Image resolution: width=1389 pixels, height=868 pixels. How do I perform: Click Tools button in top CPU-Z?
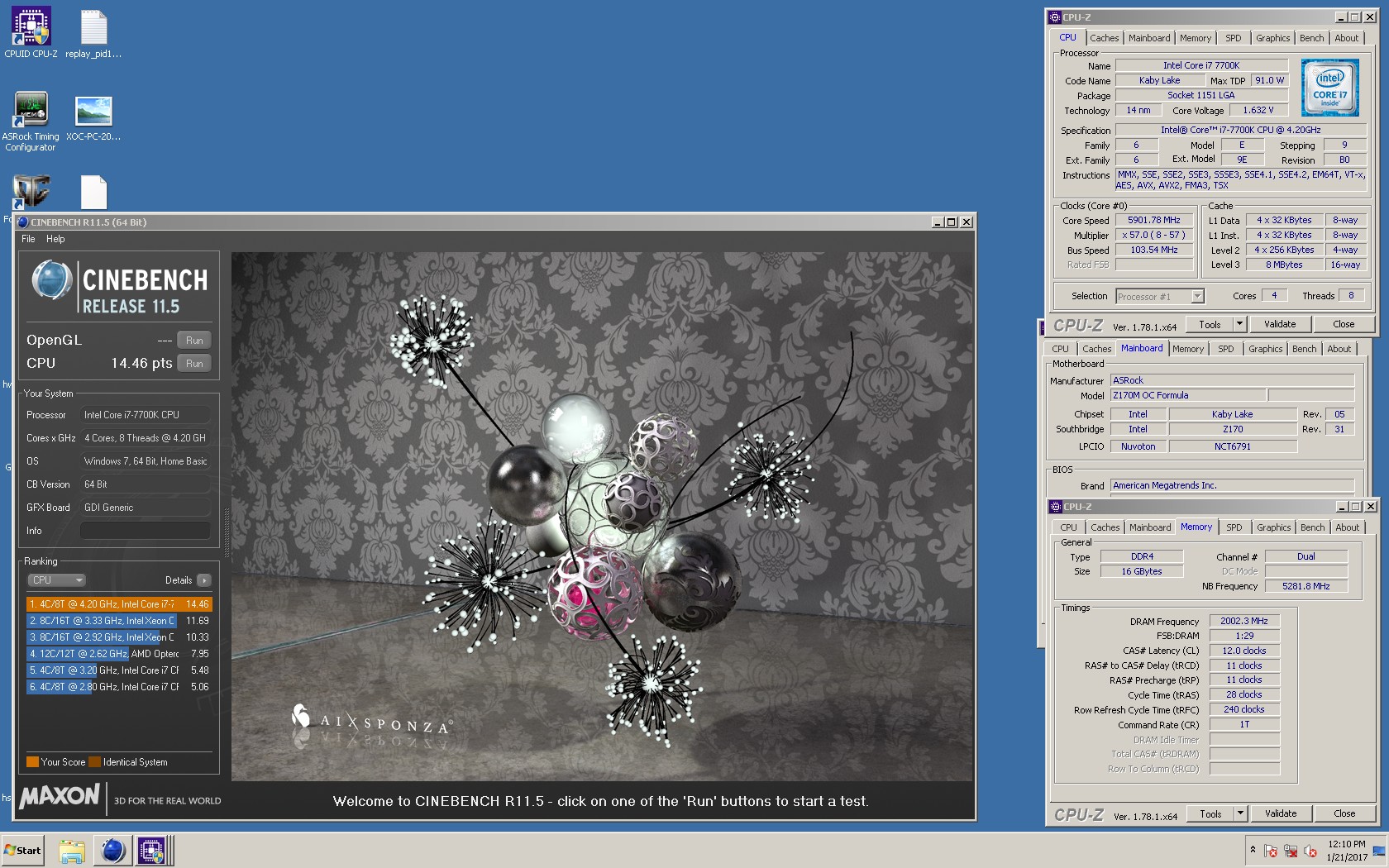coord(1210,324)
